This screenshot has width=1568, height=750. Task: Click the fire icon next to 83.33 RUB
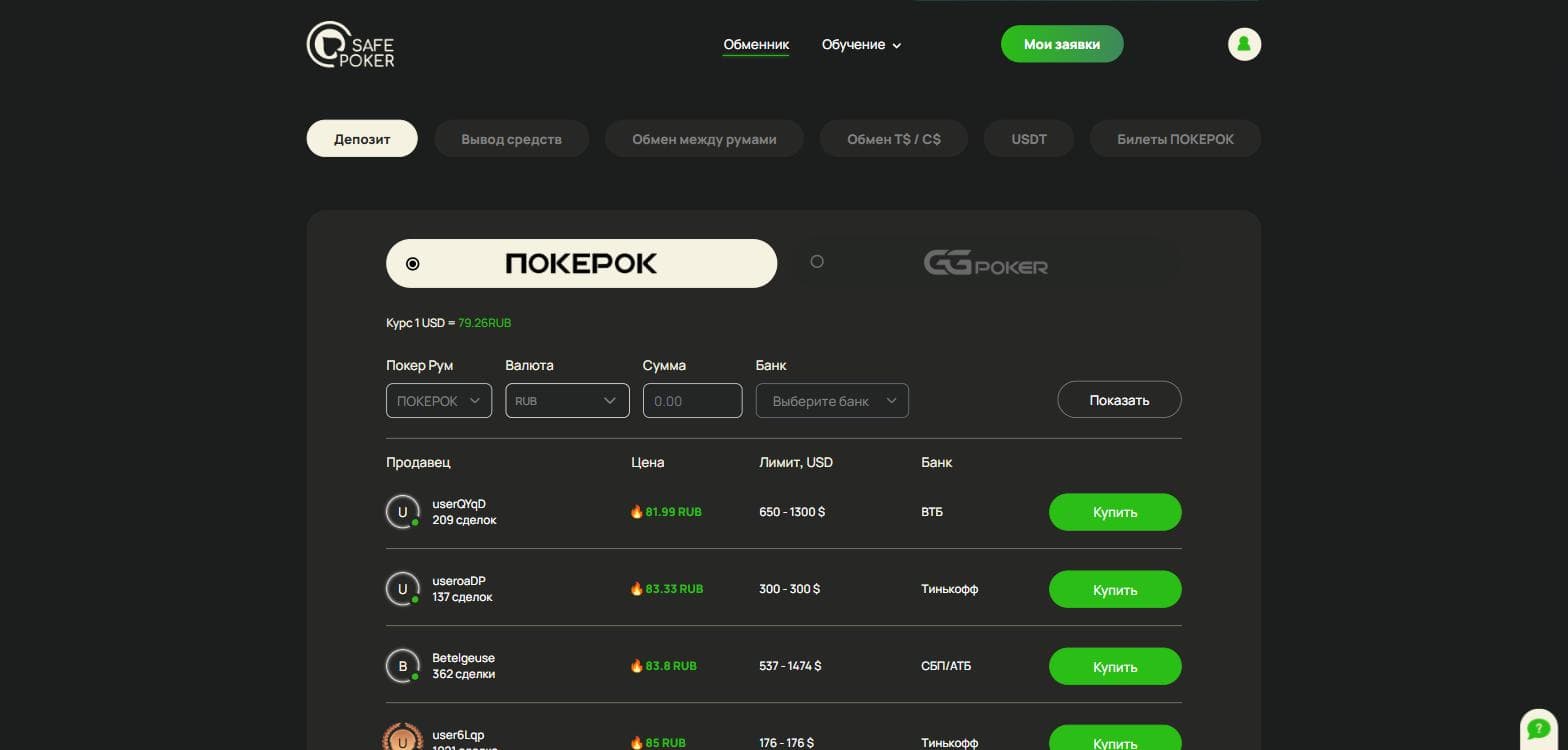636,589
